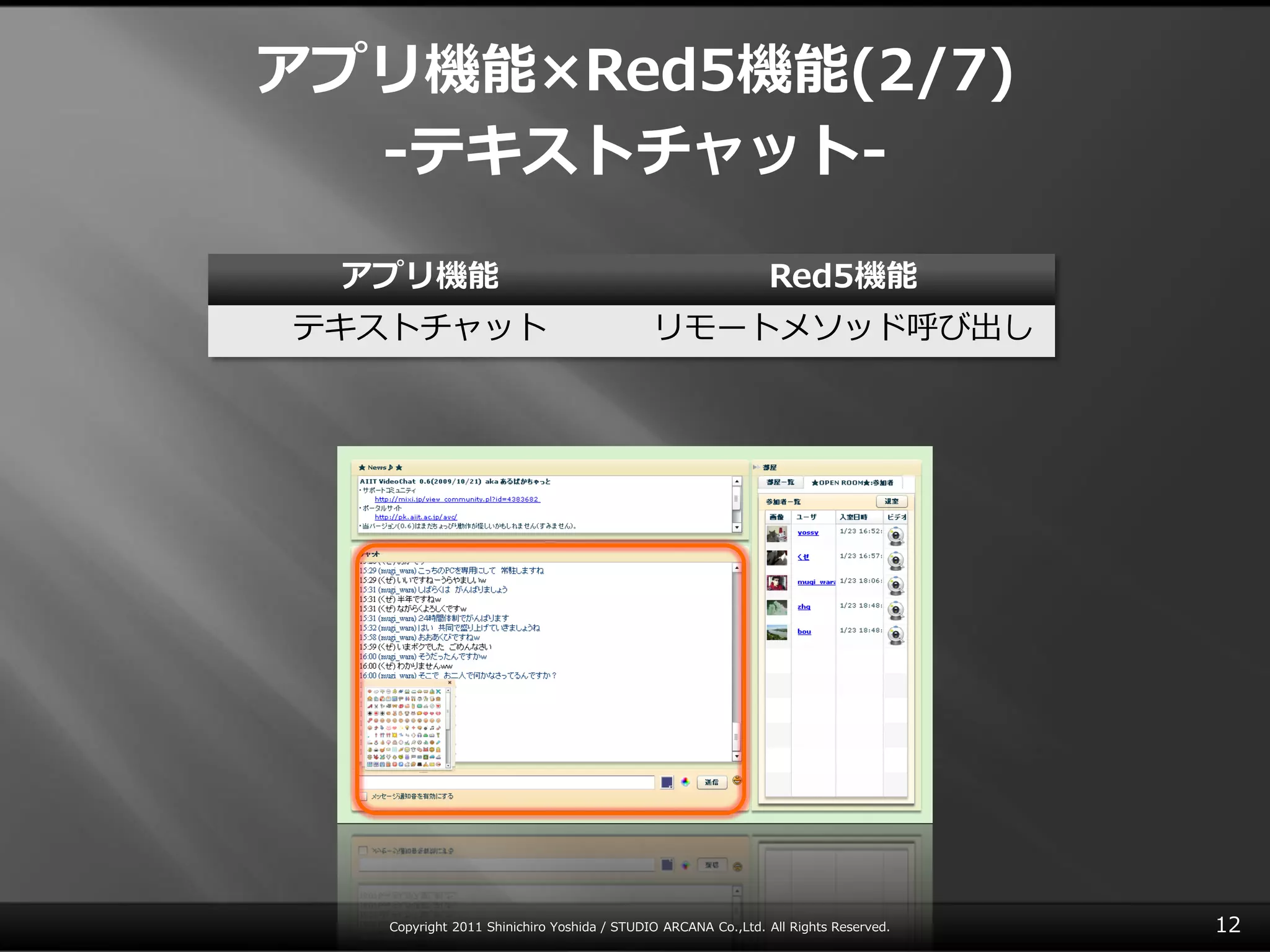Open the pk.aiit.ac.jp/avc portal link
This screenshot has height=952, width=1270.
pyautogui.click(x=415, y=517)
